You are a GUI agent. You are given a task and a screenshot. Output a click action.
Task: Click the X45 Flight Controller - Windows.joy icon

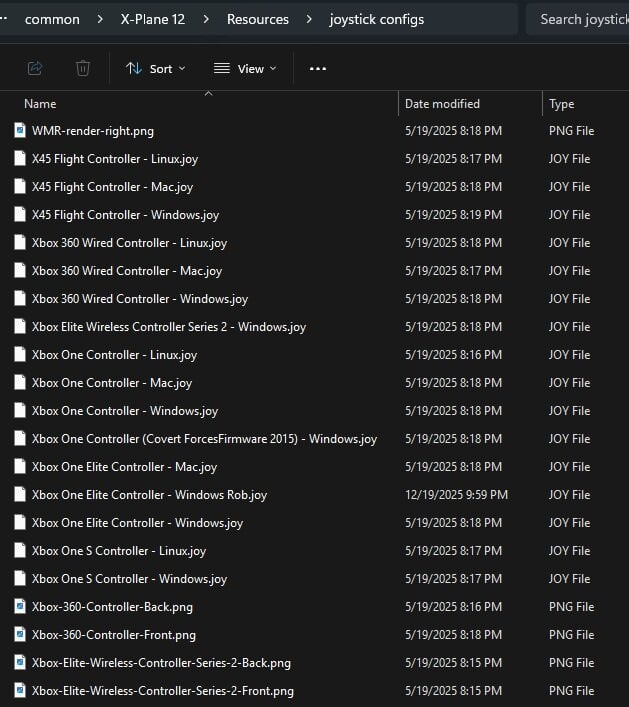tap(20, 215)
